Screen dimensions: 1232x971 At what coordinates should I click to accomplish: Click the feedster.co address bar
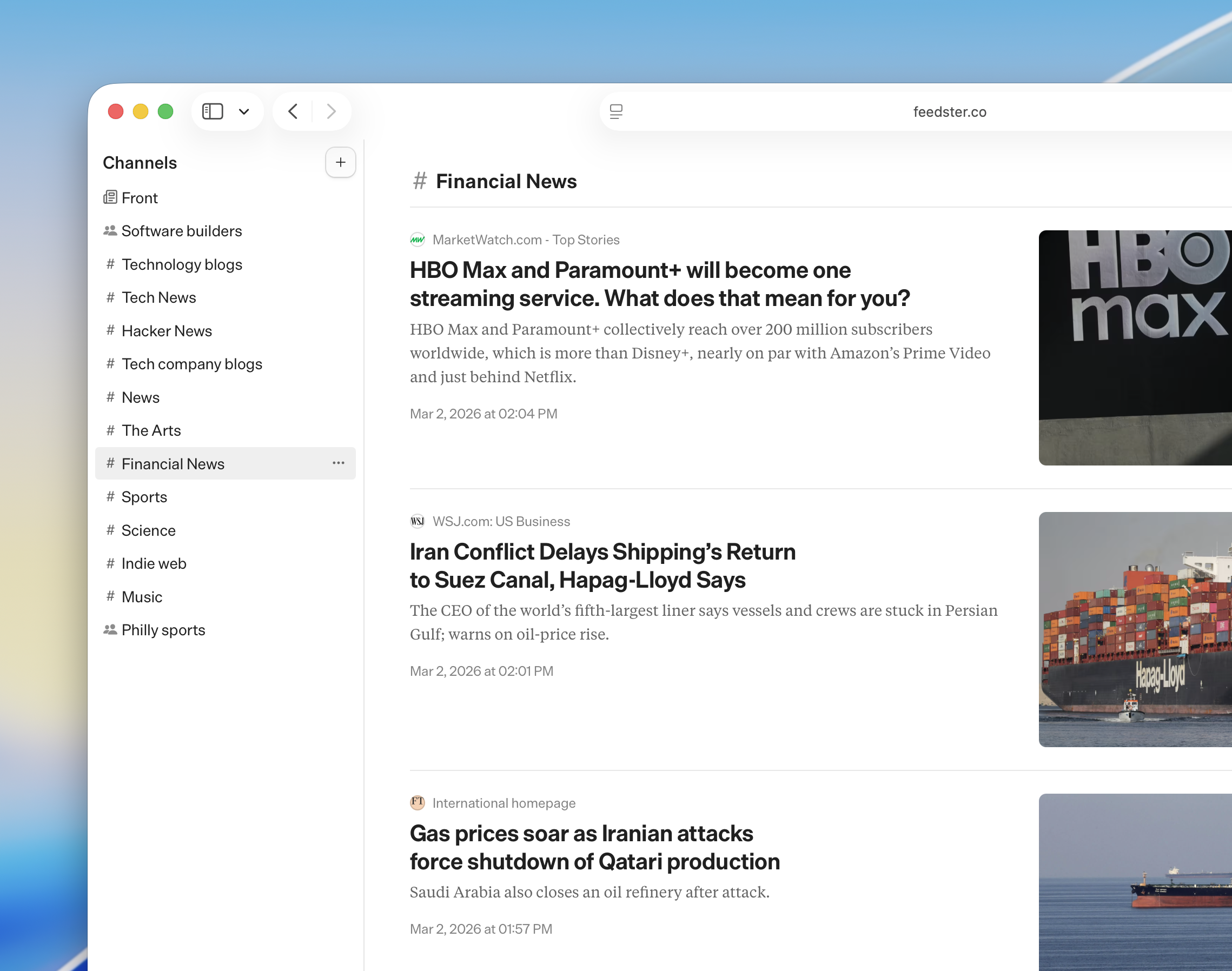coord(949,112)
